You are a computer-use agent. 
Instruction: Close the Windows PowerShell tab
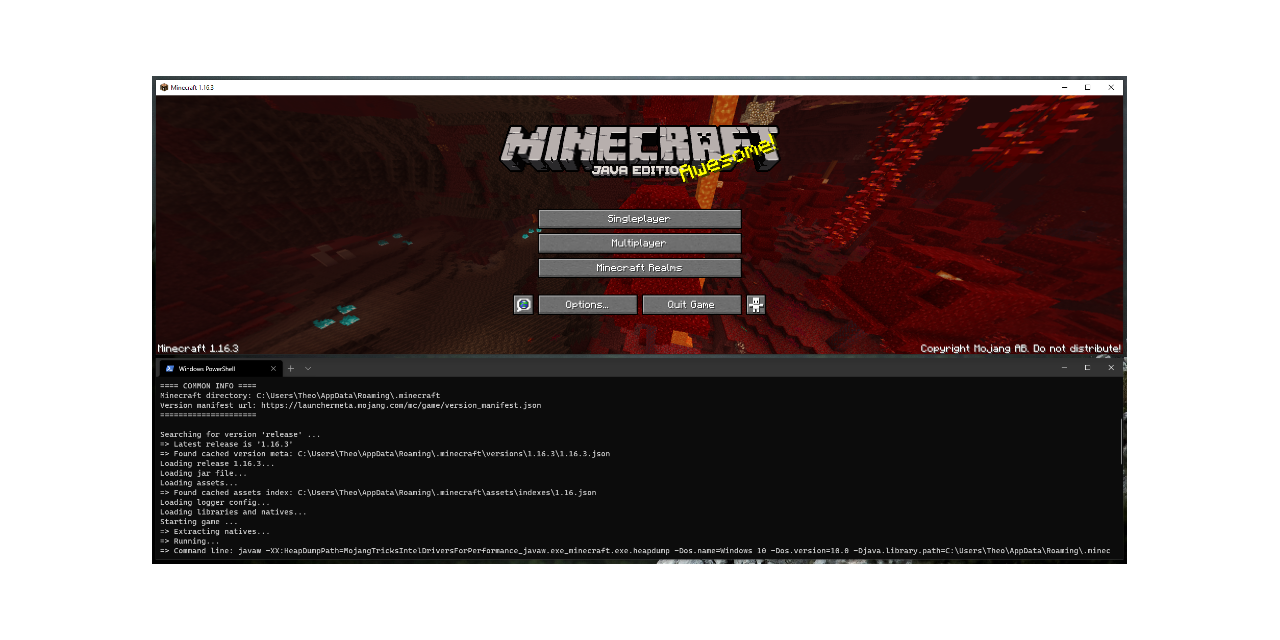coord(273,369)
